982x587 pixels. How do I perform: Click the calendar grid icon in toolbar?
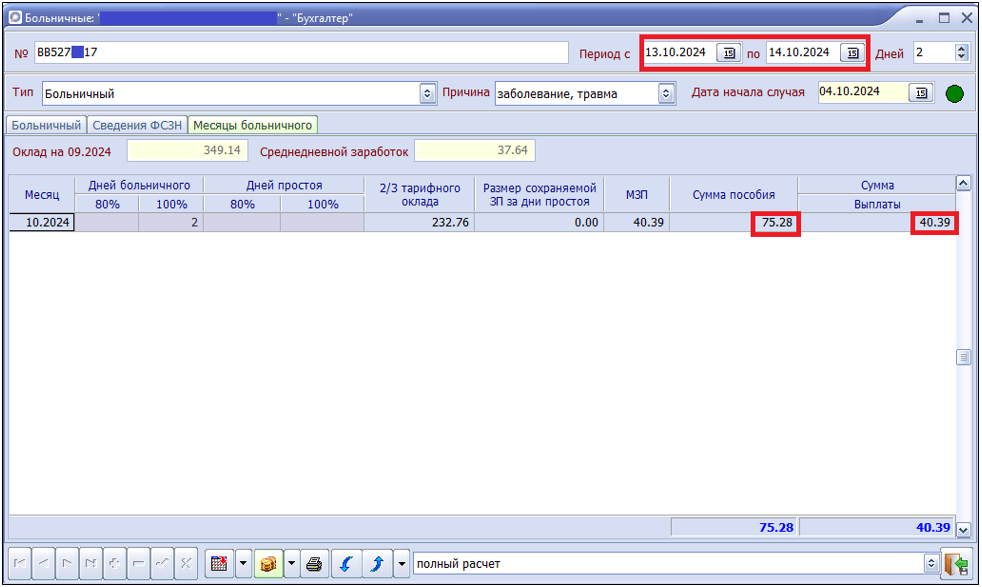click(x=219, y=564)
